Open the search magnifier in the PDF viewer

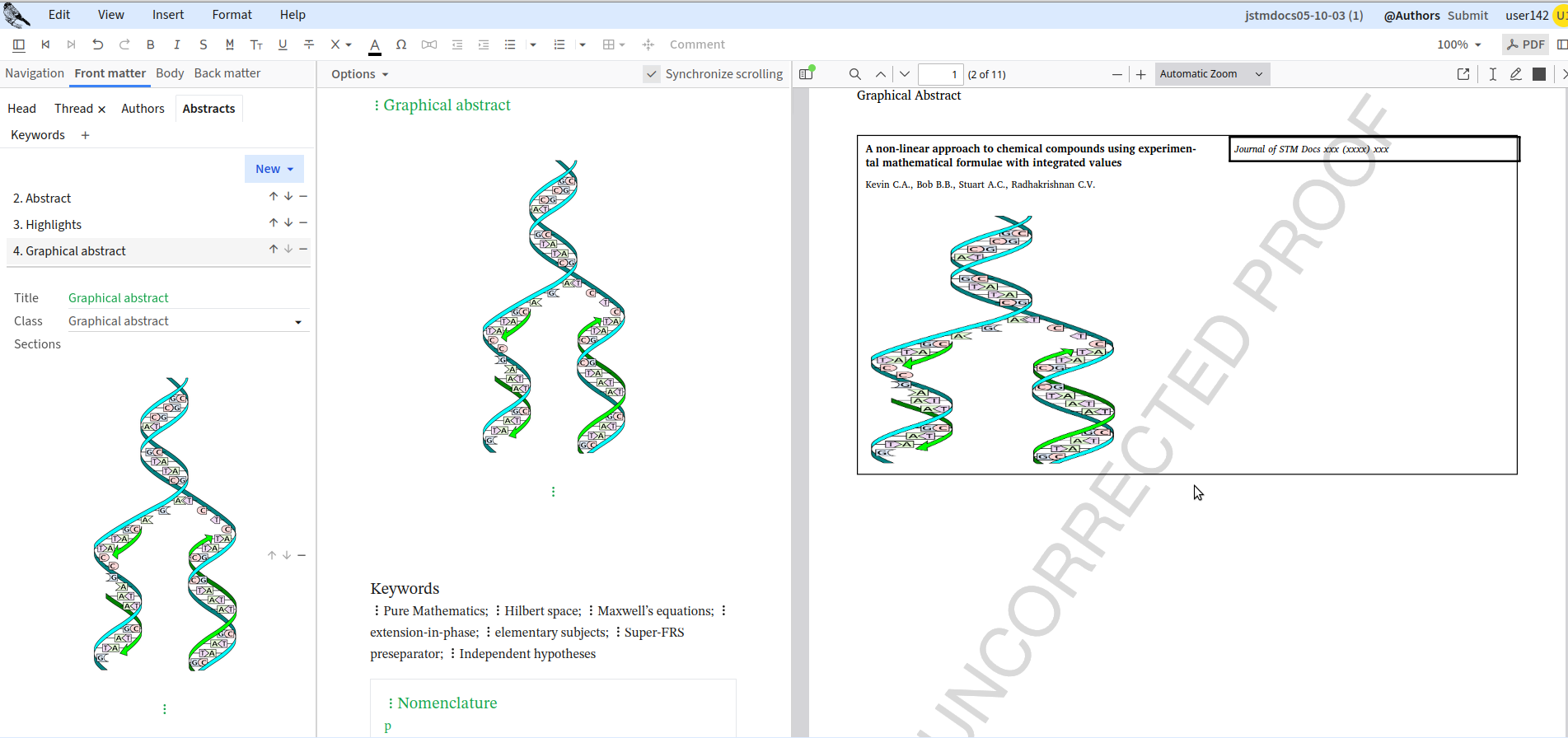tap(855, 74)
